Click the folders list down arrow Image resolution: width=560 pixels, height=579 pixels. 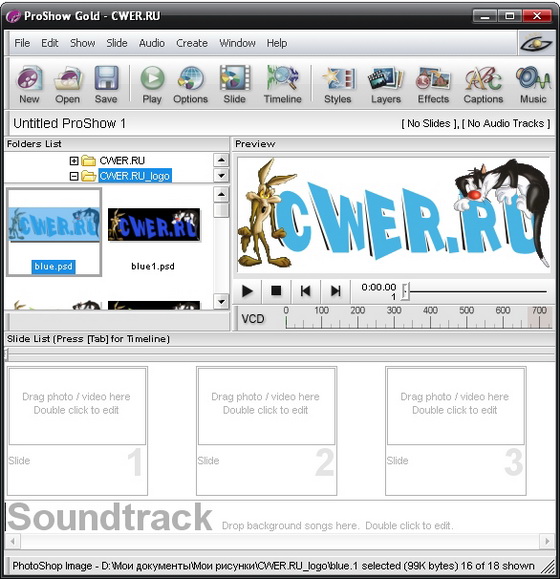(x=221, y=175)
